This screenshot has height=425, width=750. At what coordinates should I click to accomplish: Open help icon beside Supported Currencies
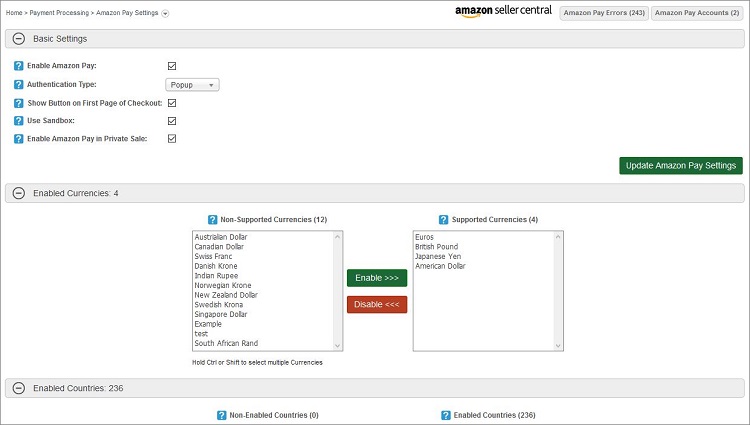coord(443,220)
